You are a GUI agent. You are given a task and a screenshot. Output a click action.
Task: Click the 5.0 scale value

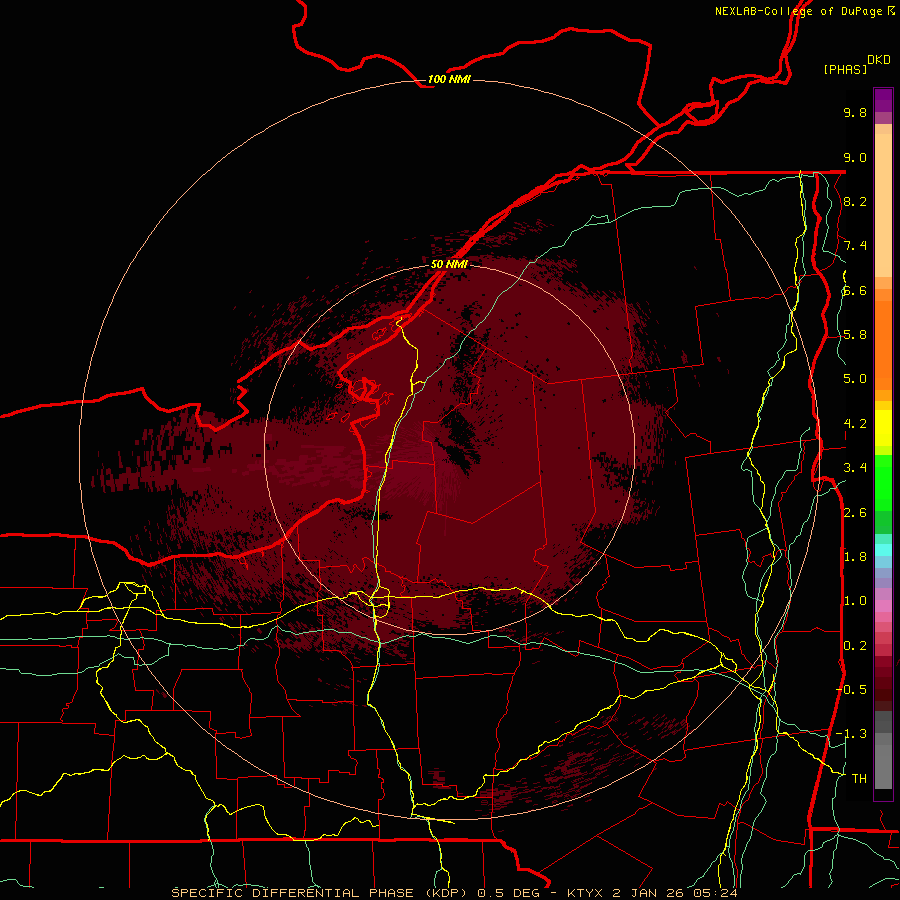pos(855,379)
